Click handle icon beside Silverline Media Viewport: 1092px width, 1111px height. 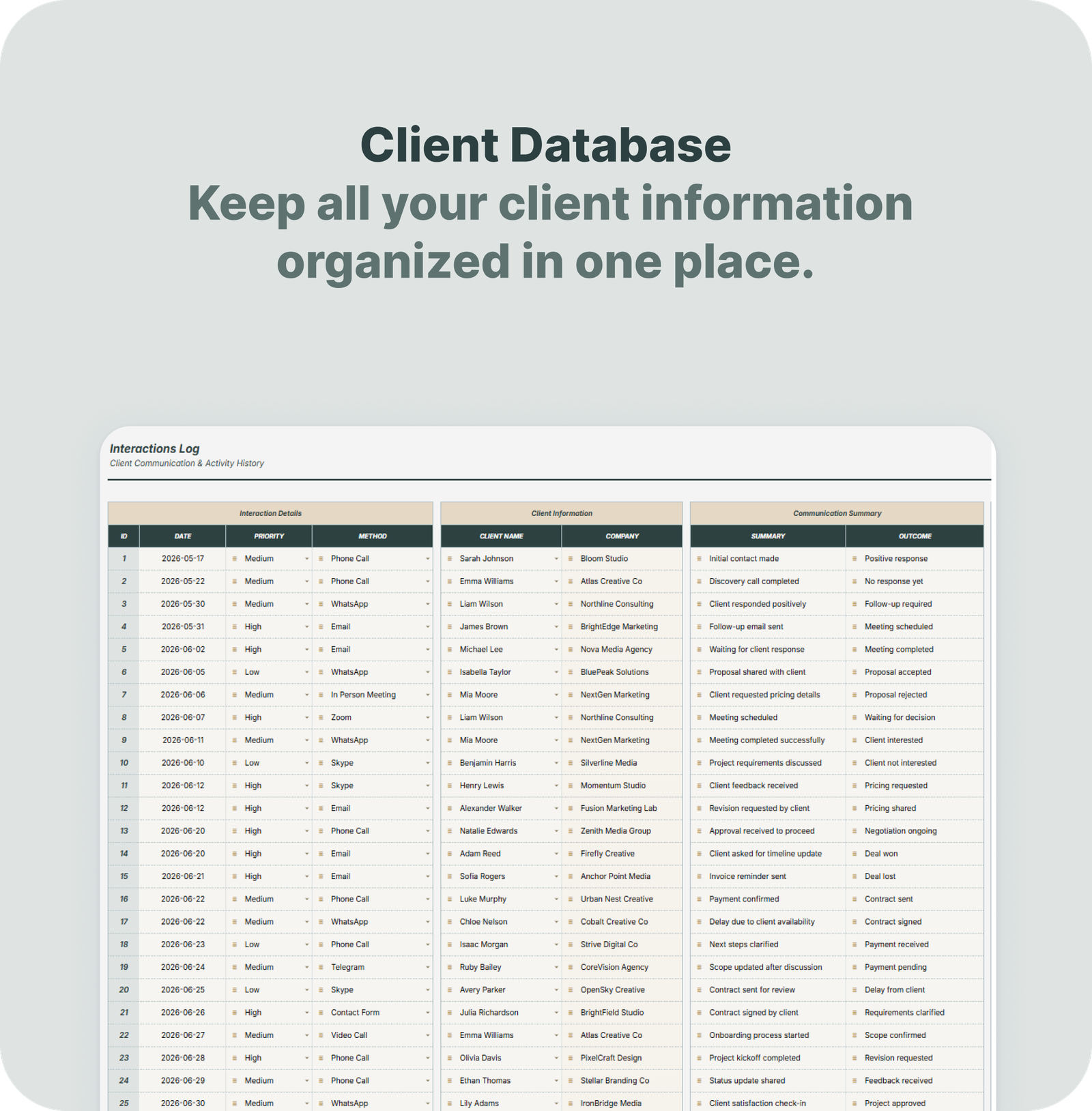click(x=571, y=763)
